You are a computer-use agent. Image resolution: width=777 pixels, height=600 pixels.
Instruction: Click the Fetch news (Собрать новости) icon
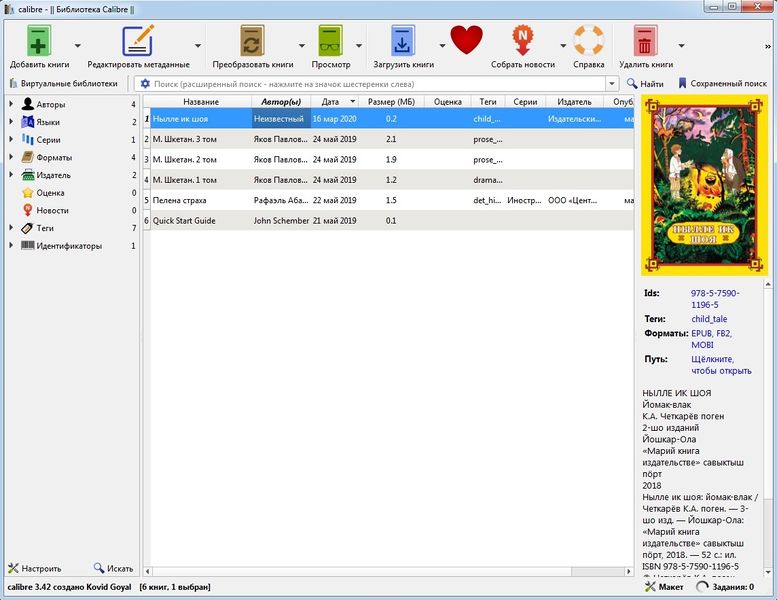(x=523, y=41)
